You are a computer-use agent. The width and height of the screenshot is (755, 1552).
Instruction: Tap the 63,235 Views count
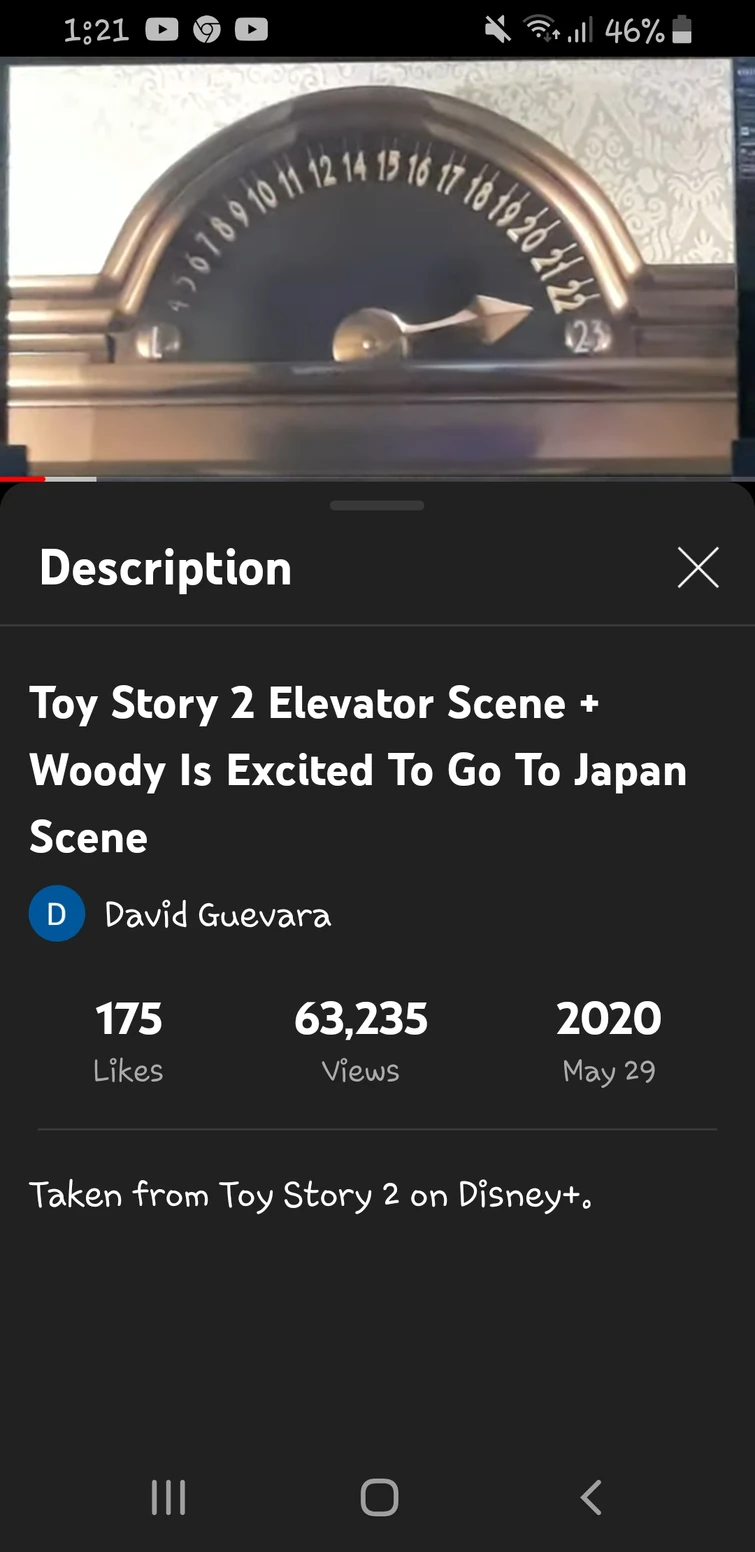[361, 1042]
